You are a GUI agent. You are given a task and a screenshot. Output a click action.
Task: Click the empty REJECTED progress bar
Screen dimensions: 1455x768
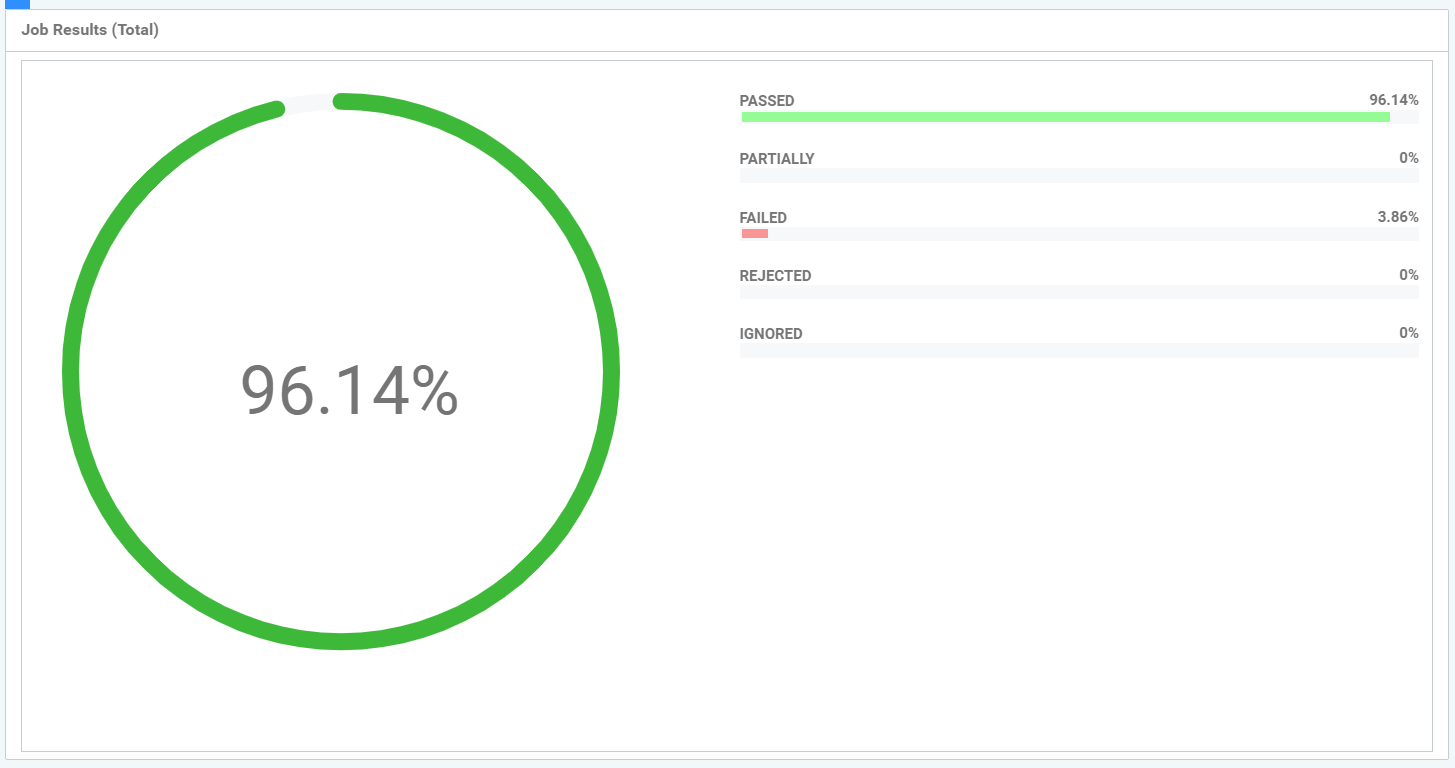coord(1078,292)
